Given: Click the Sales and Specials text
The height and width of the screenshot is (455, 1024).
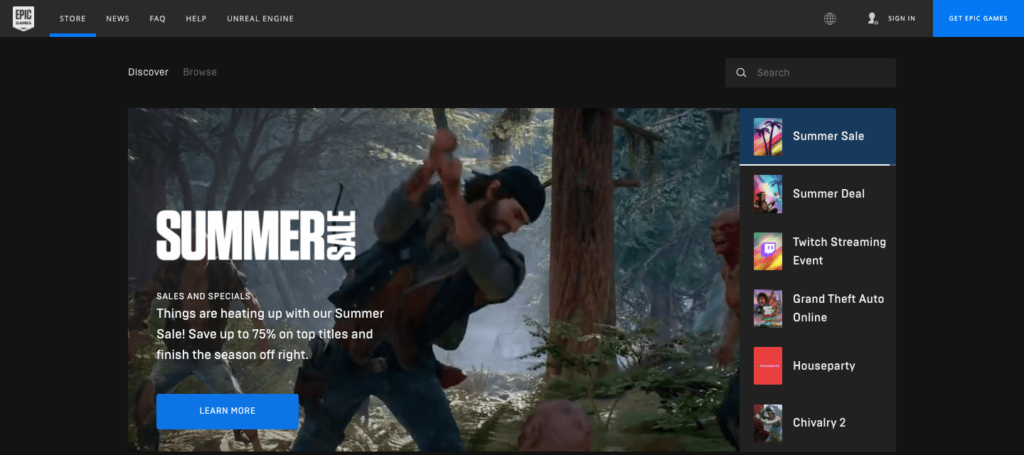Looking at the screenshot, I should (x=203, y=296).
